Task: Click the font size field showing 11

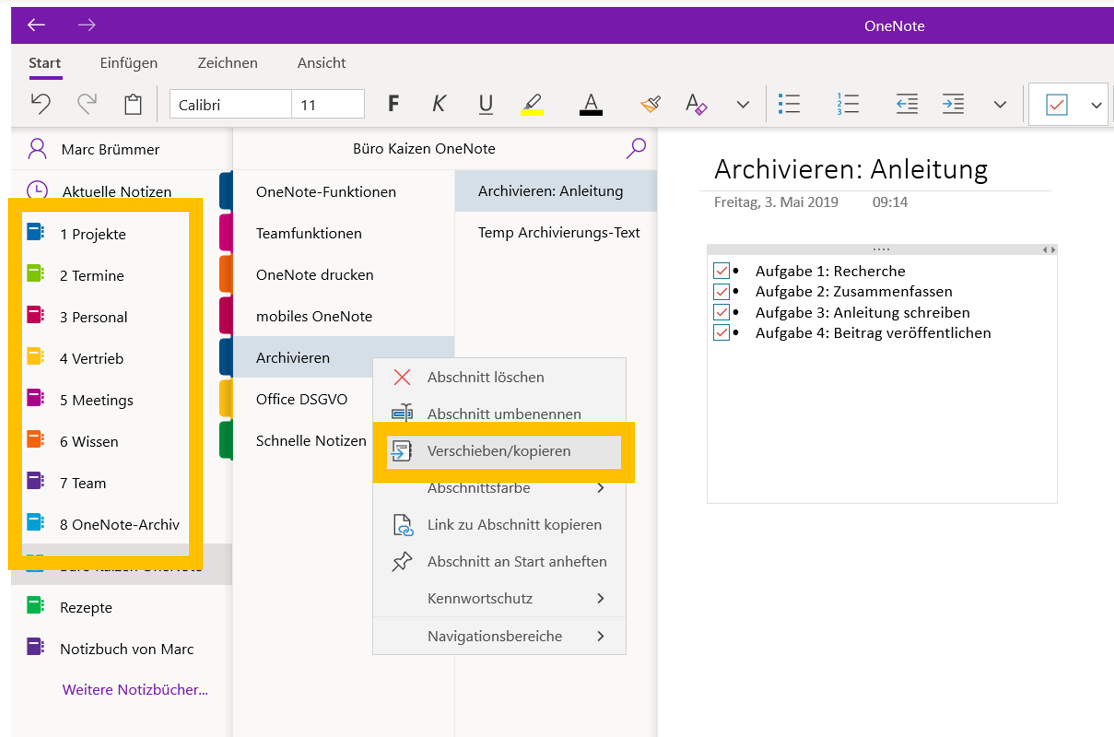Action: pos(328,104)
